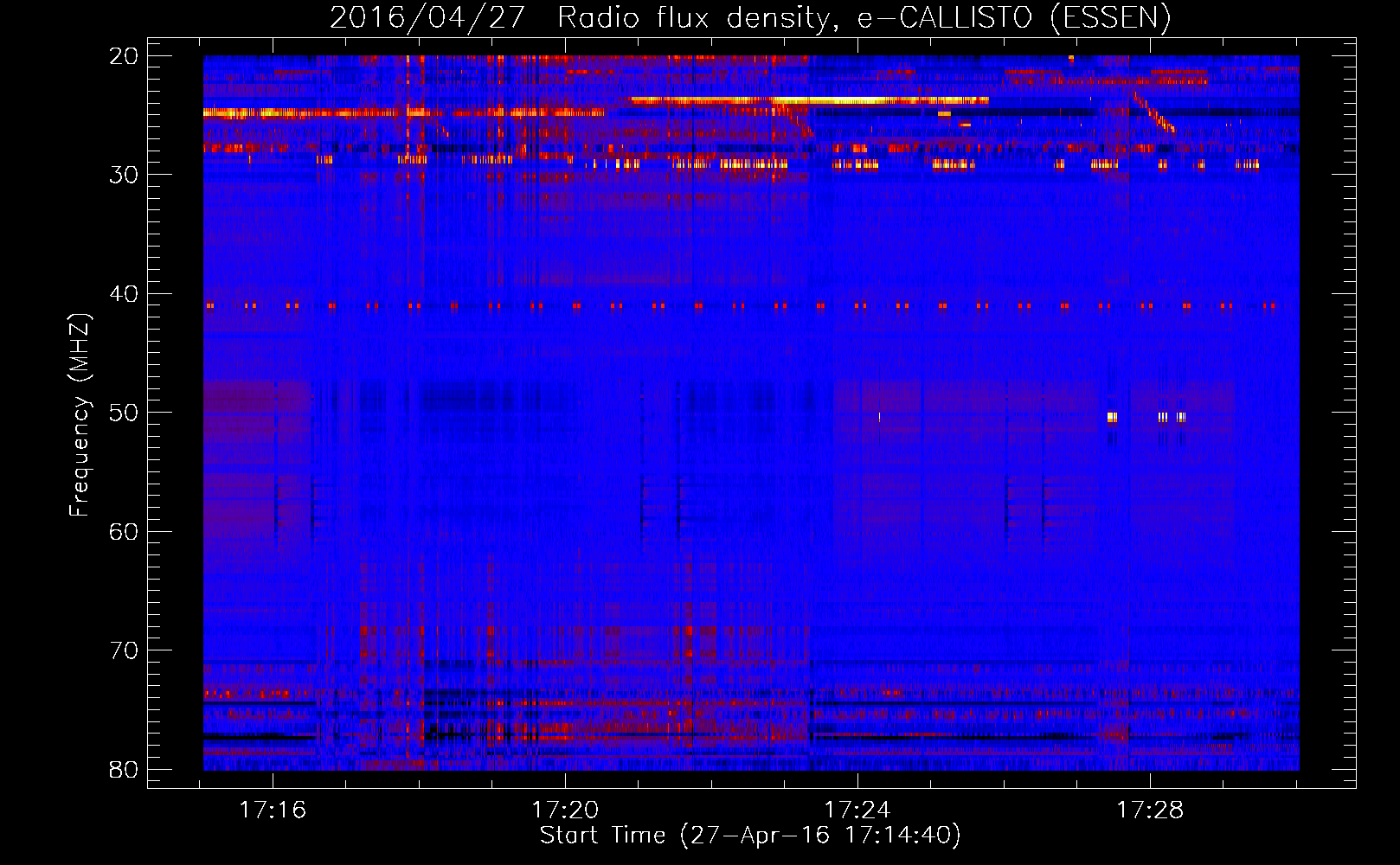This screenshot has height=865, width=1400.
Task: Select the 17:20 time tick label
Action: (565, 811)
